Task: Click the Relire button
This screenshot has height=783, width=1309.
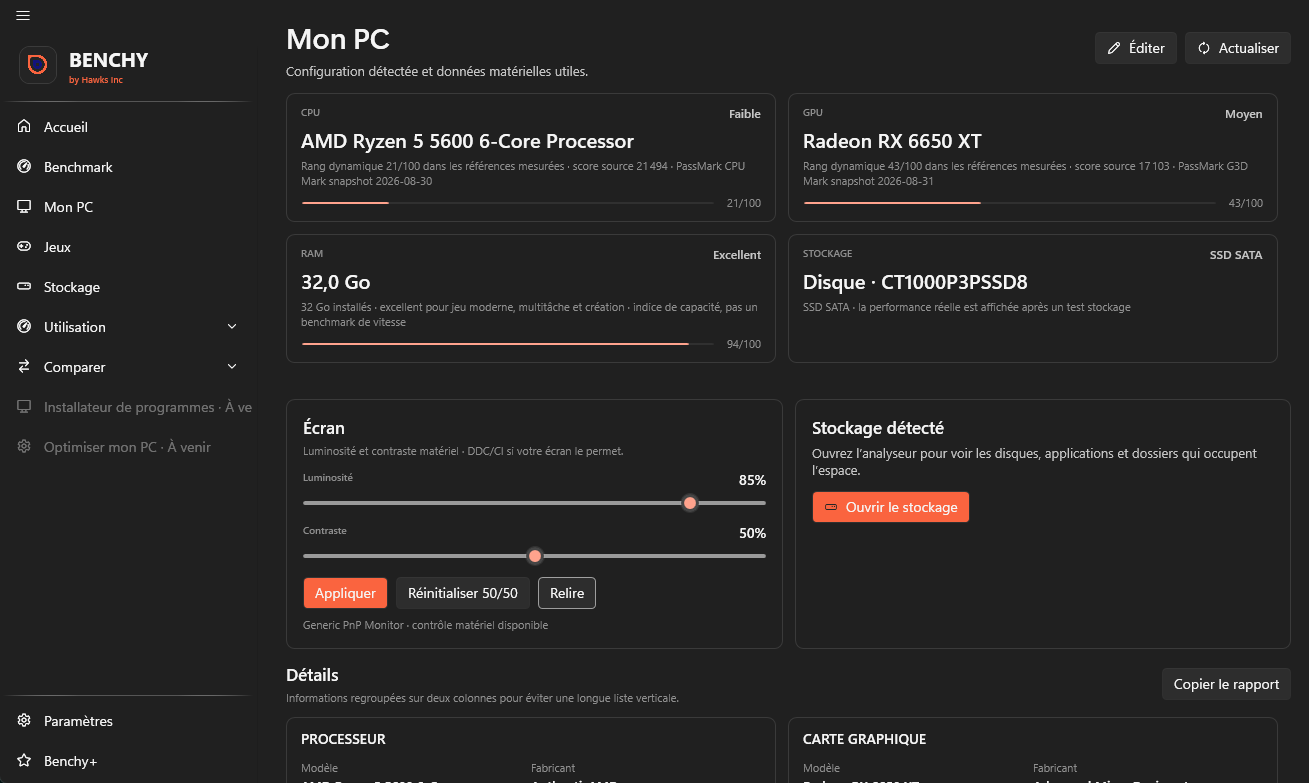Action: 567,593
